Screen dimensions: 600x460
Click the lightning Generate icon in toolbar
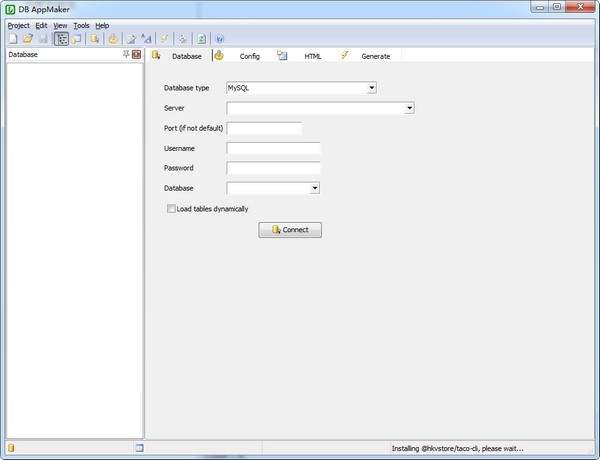pos(164,39)
